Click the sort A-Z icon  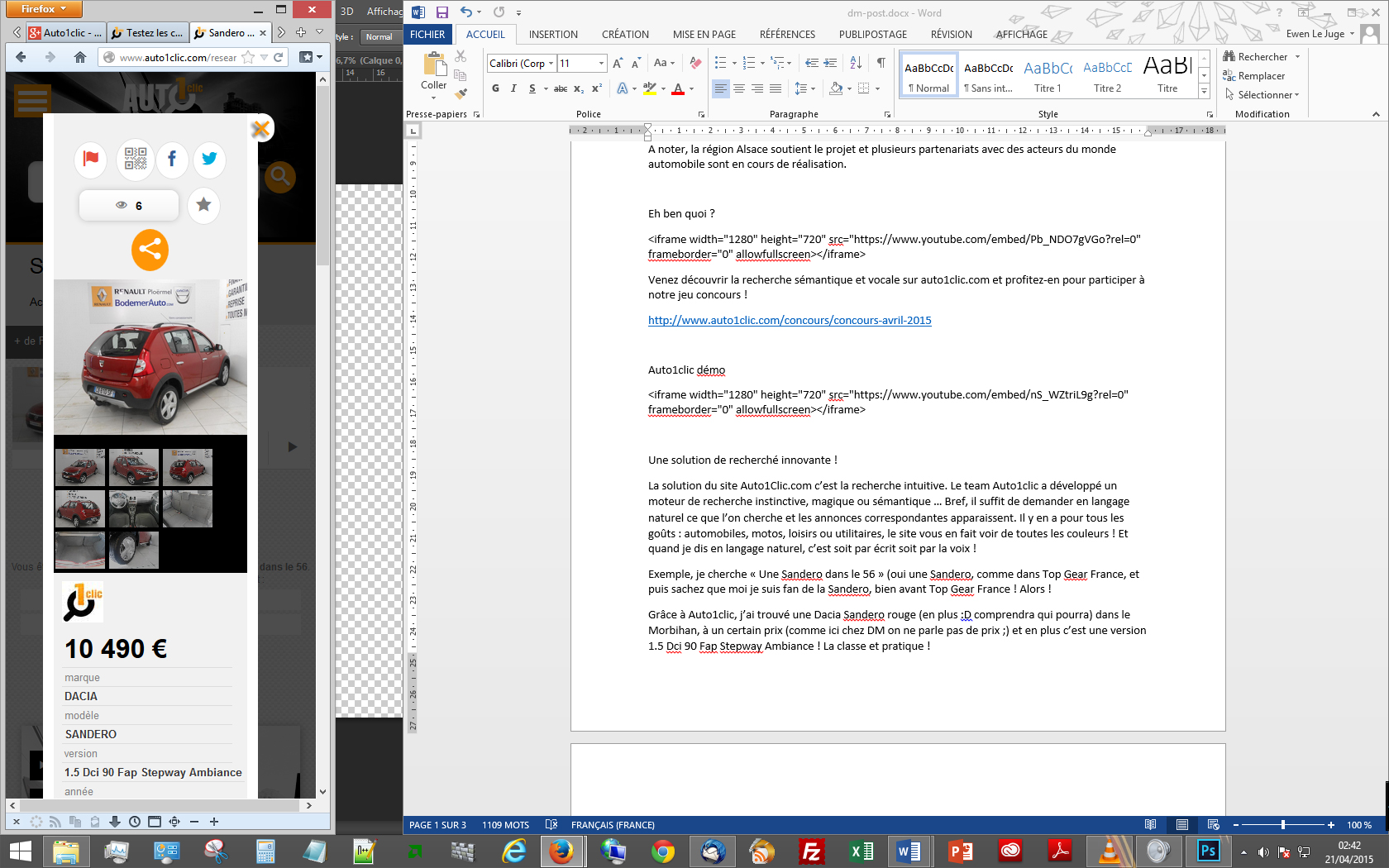coord(856,63)
